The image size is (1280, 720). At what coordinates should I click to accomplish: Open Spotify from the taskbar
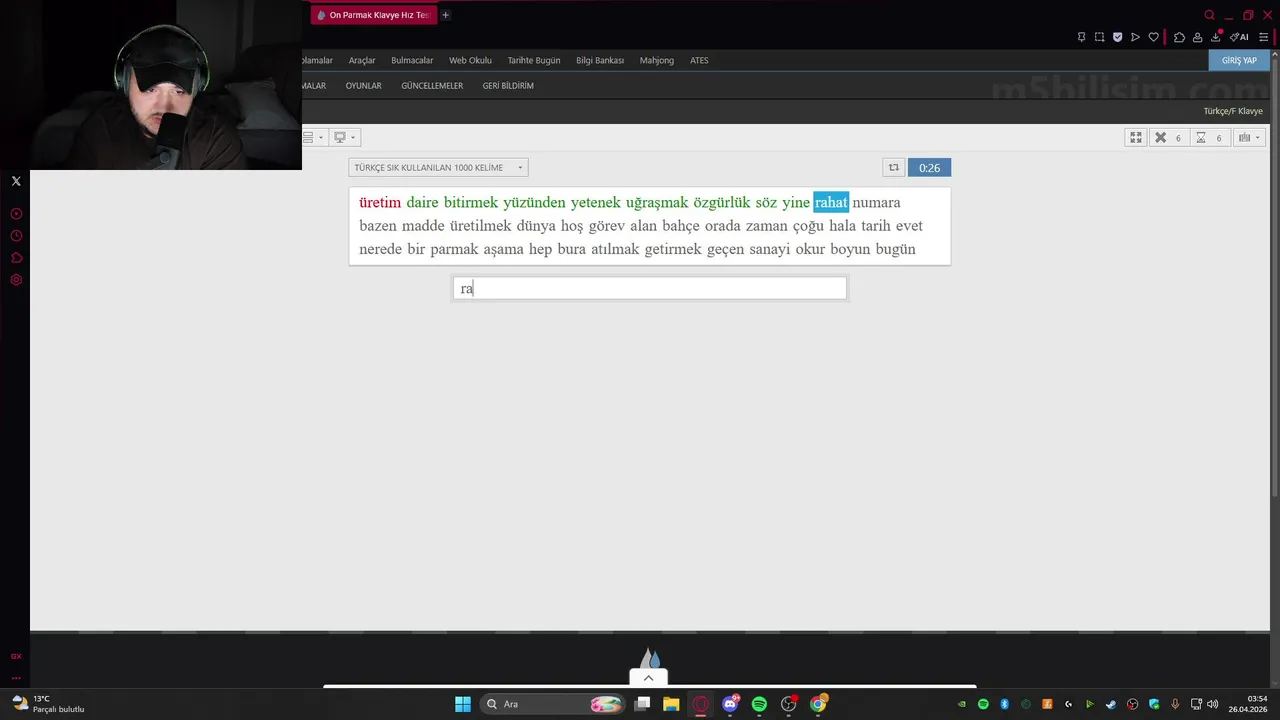pyautogui.click(x=759, y=704)
